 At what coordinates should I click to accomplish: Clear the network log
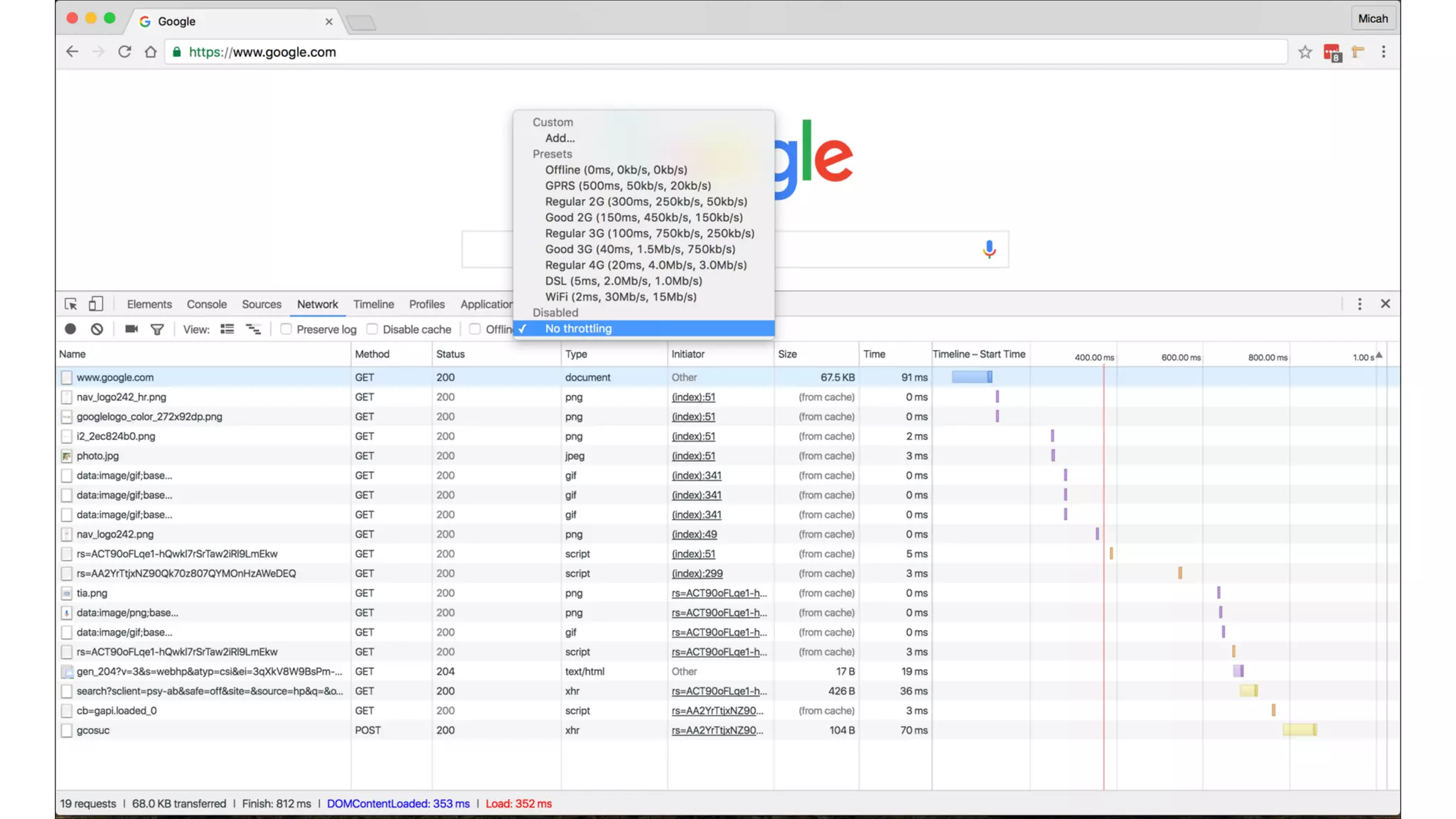click(x=97, y=329)
